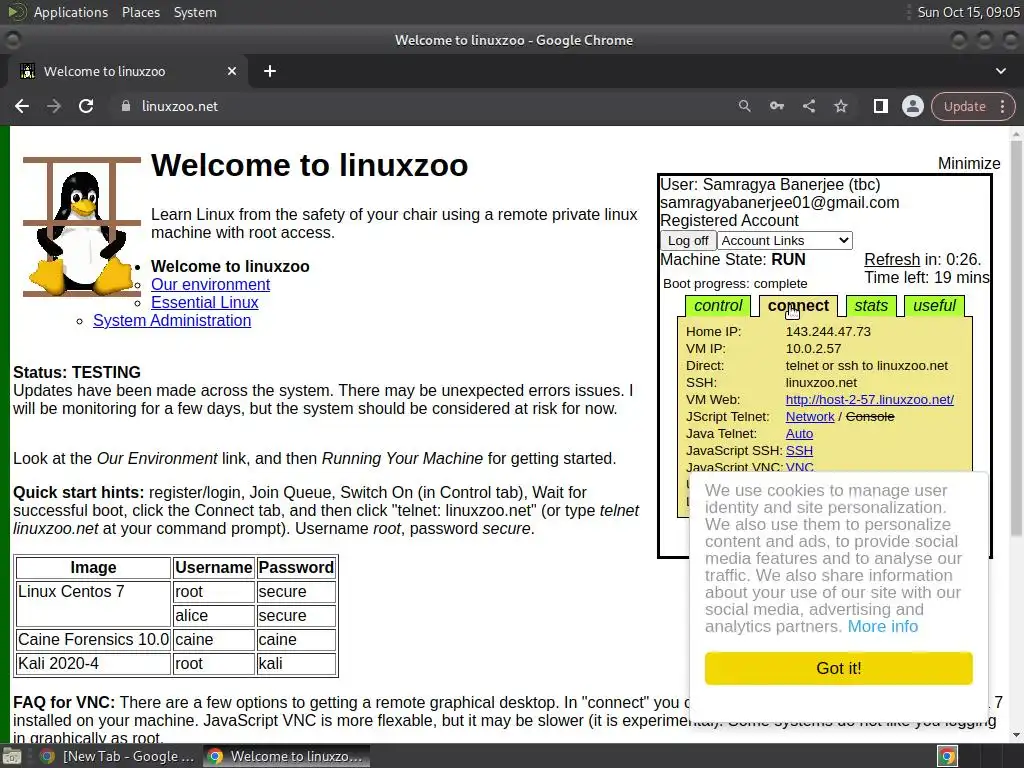The width and height of the screenshot is (1024, 768).
Task: Click the VM IP value 10.0.2.57
Action: coord(813,349)
